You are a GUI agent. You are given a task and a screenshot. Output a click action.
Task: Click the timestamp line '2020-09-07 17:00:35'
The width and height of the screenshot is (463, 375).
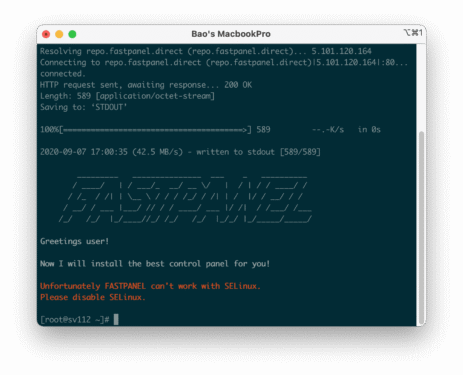pos(180,152)
